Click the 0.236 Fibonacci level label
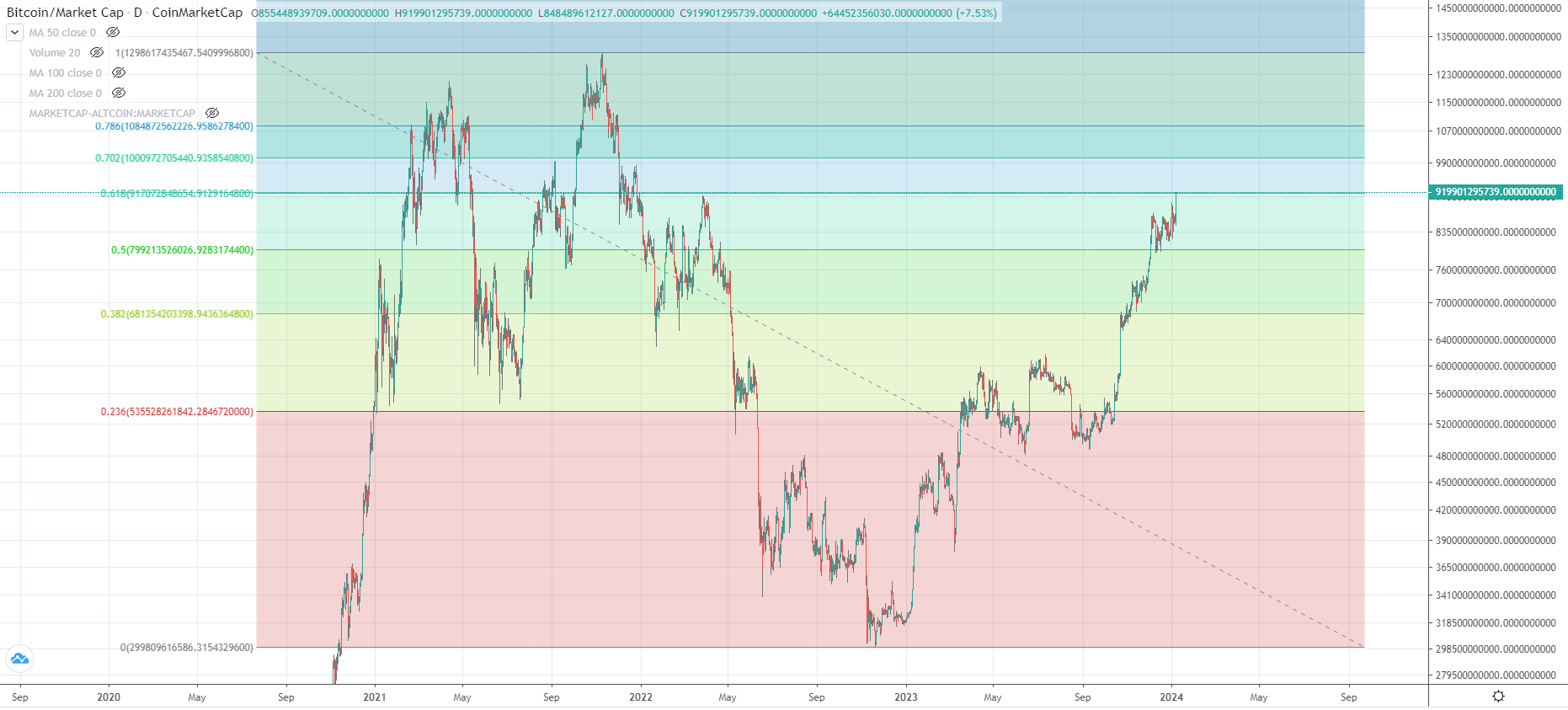 (177, 412)
